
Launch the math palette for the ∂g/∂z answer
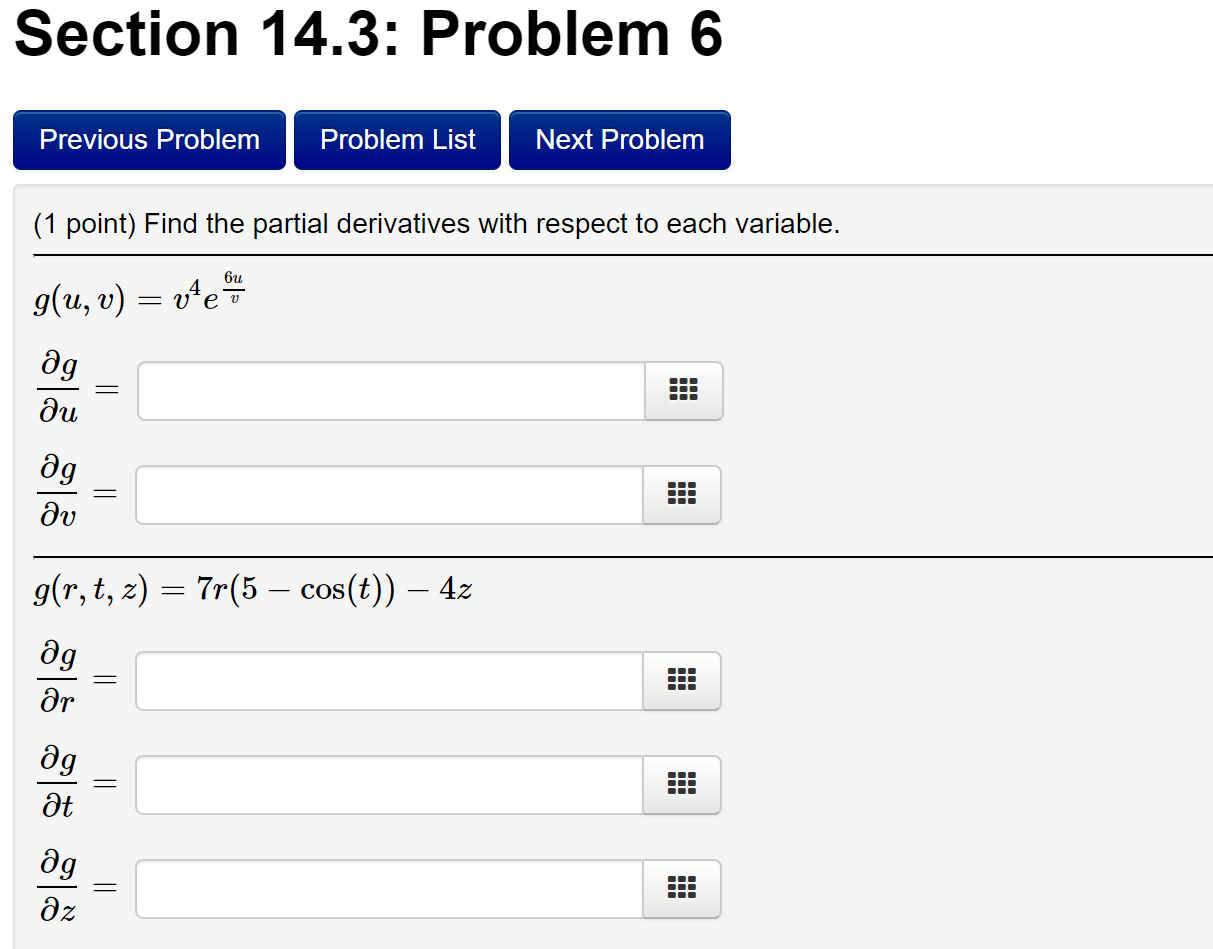point(683,889)
